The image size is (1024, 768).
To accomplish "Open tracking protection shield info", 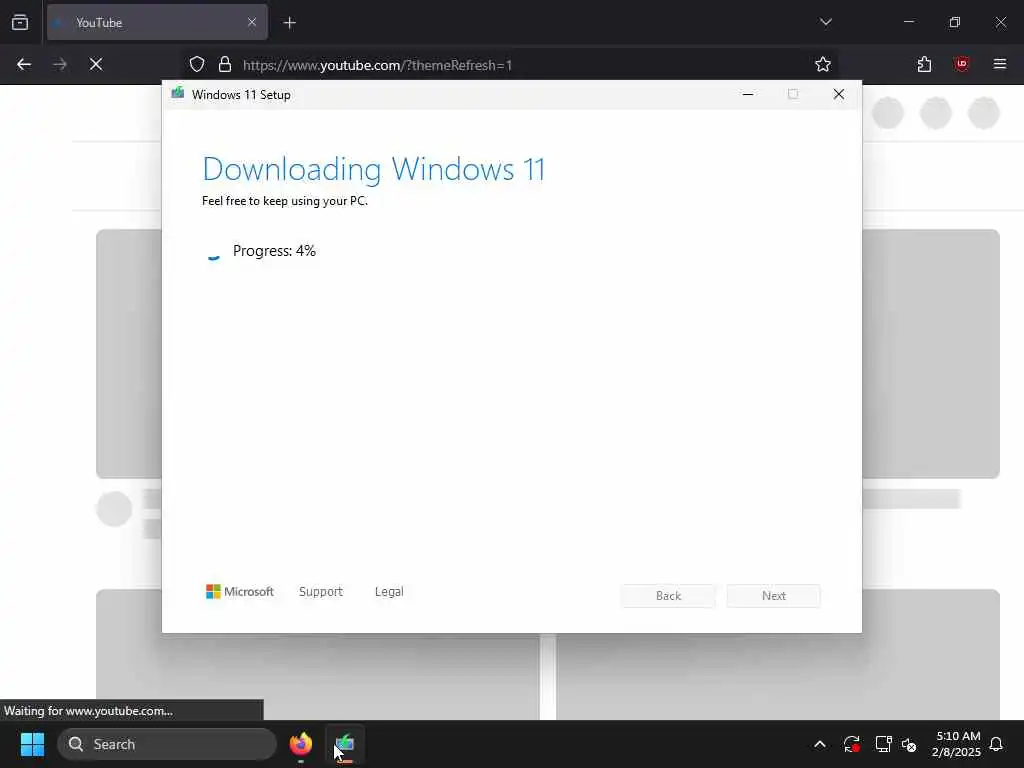I will pyautogui.click(x=197, y=65).
